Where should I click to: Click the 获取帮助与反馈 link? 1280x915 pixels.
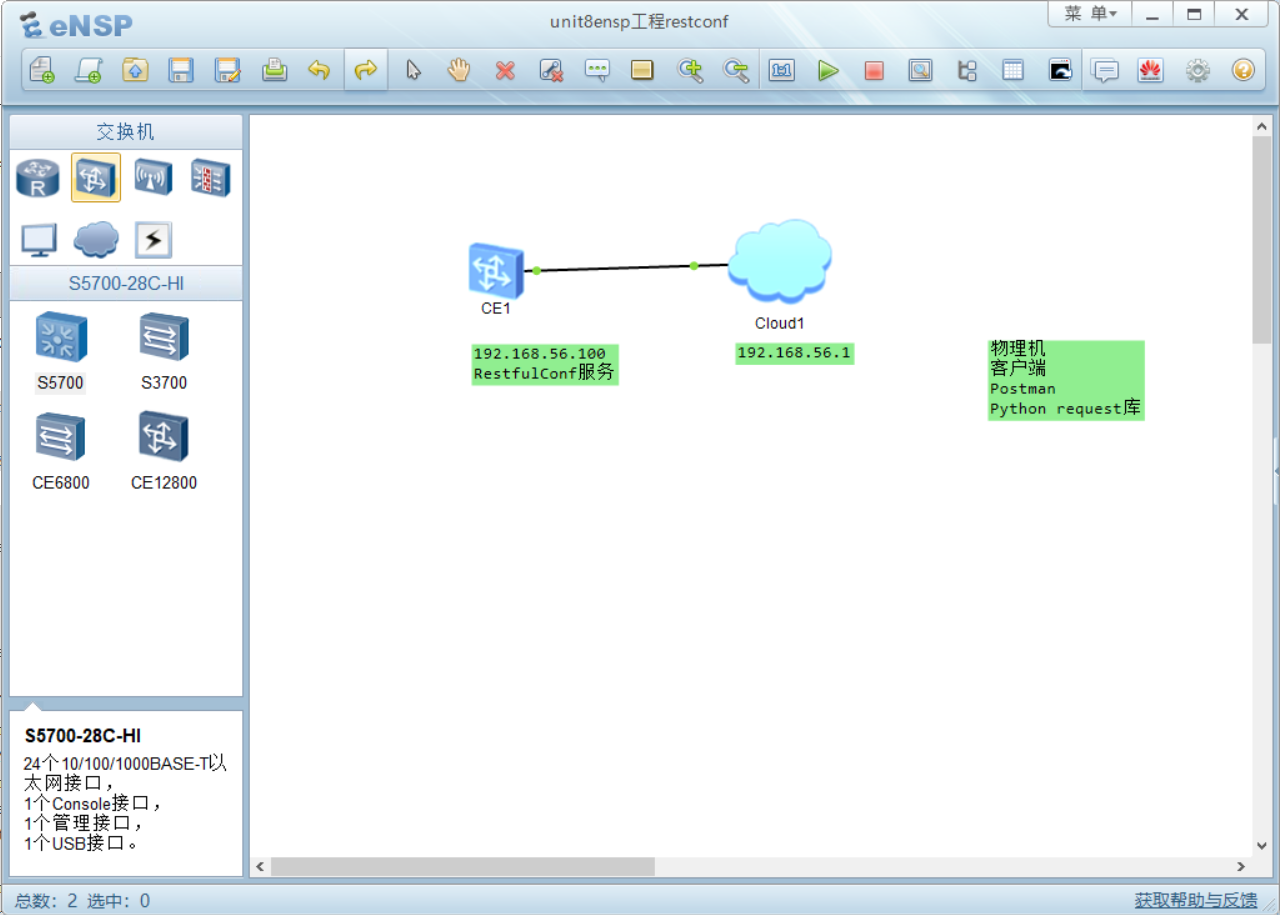click(x=1195, y=900)
